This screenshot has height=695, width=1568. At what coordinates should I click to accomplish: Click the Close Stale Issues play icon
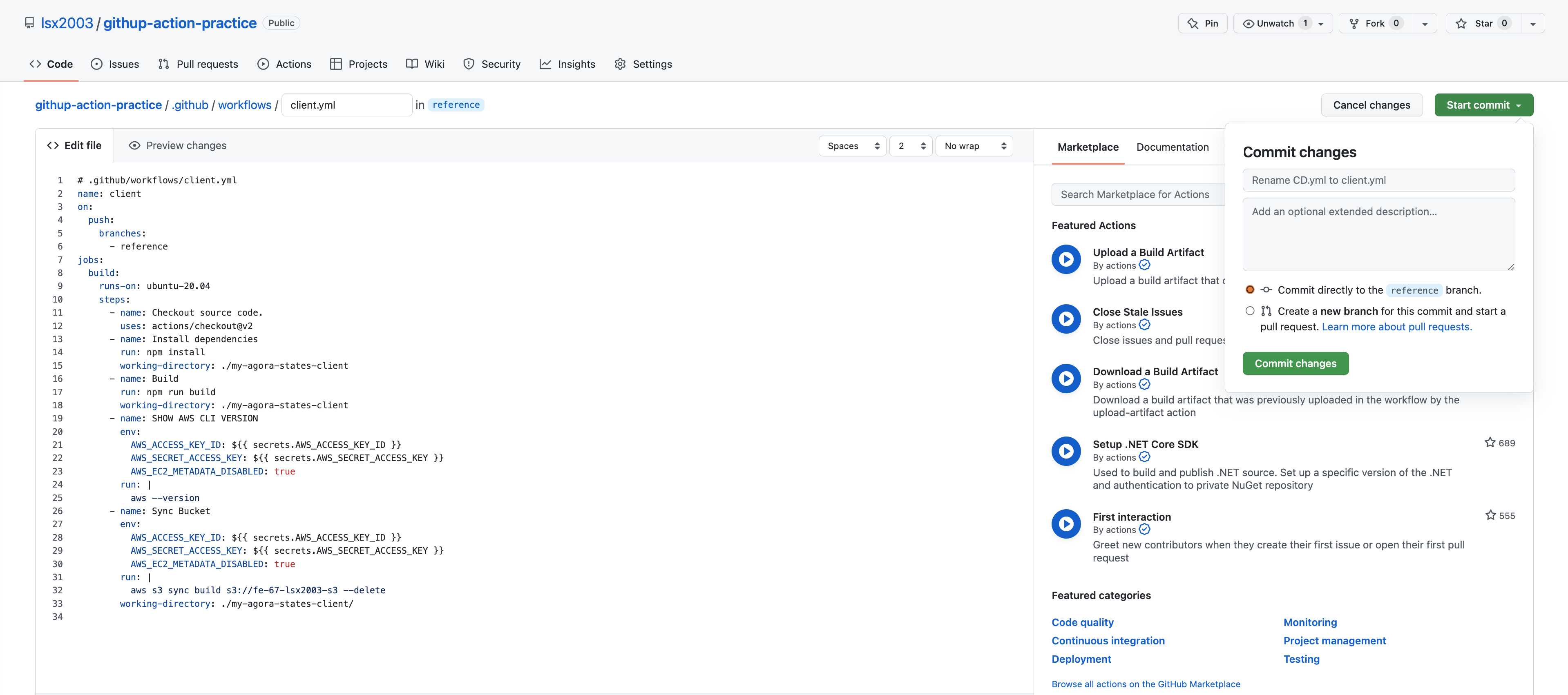[x=1066, y=319]
